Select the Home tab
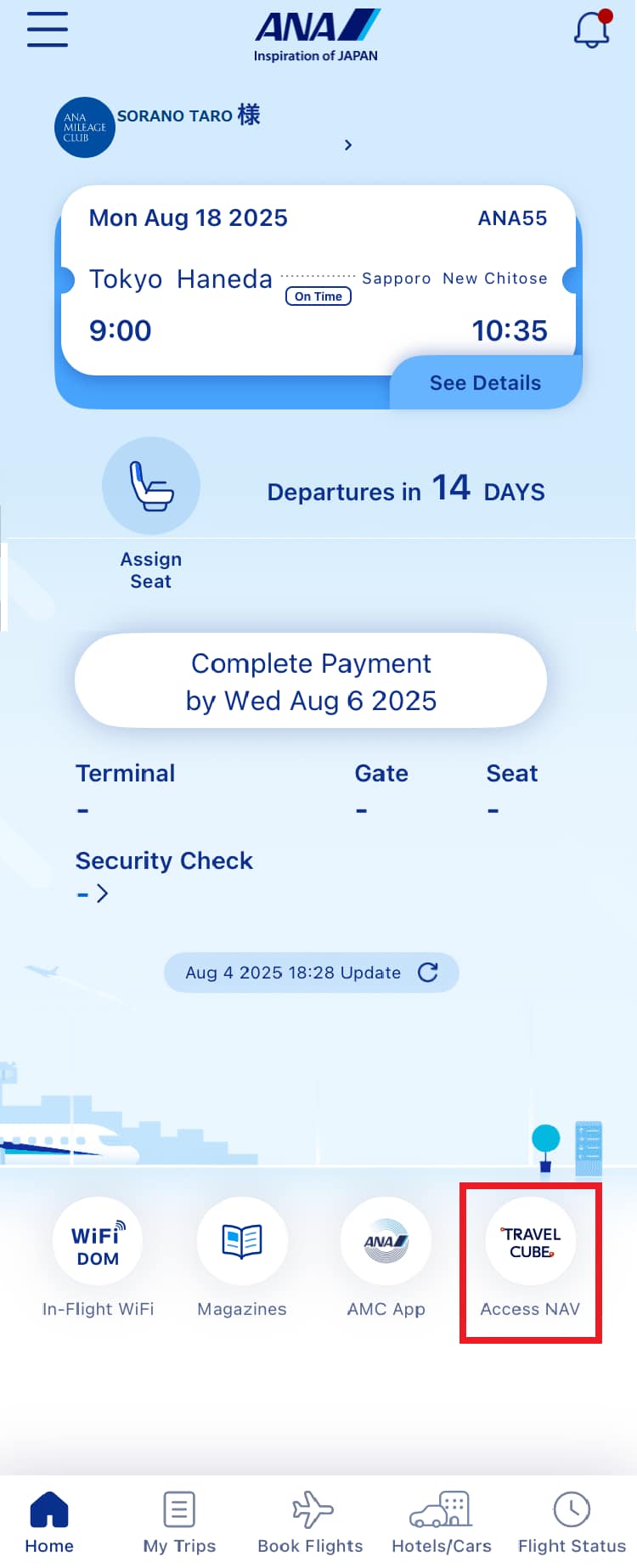The image size is (637, 1568). click(x=49, y=1522)
